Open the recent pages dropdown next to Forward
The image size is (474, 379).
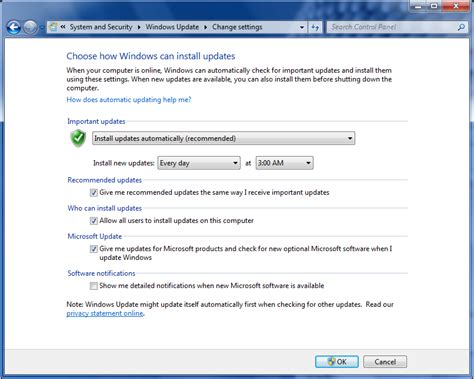click(42, 28)
